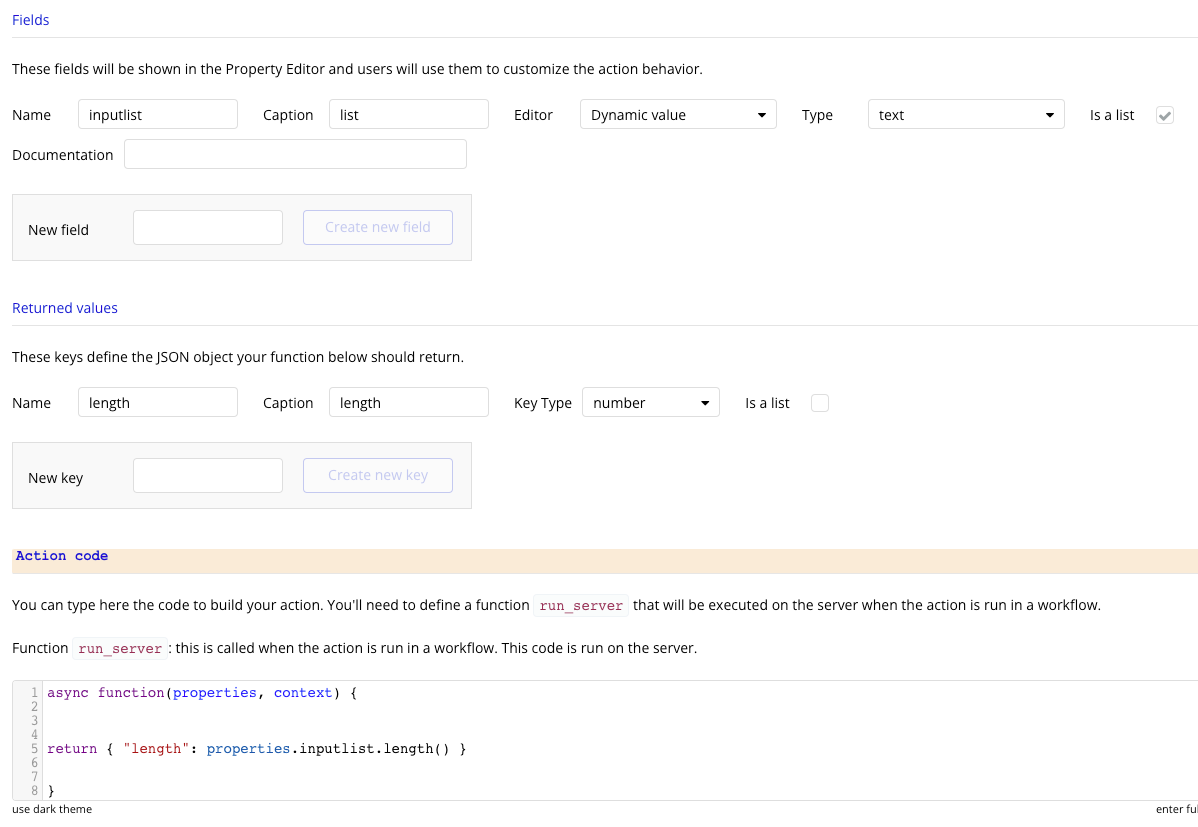Click the Fields section heading
The height and width of the screenshot is (827, 1198).
tap(31, 20)
